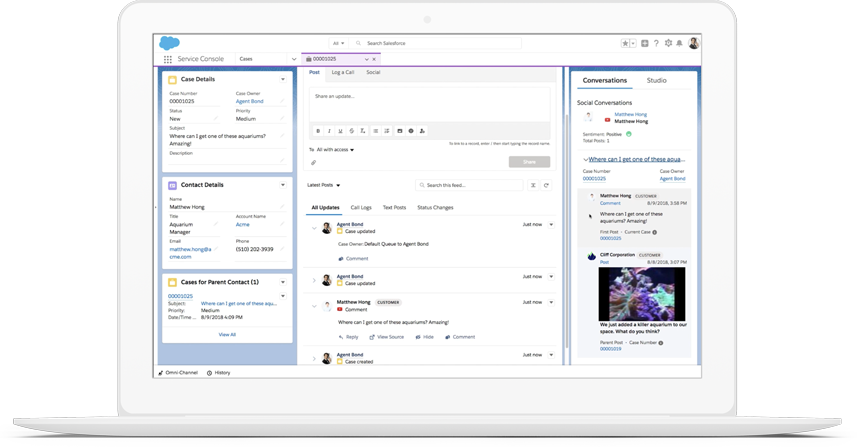857x447 pixels.
Task: Open Omni-Channel utility in footer
Action: (178, 372)
